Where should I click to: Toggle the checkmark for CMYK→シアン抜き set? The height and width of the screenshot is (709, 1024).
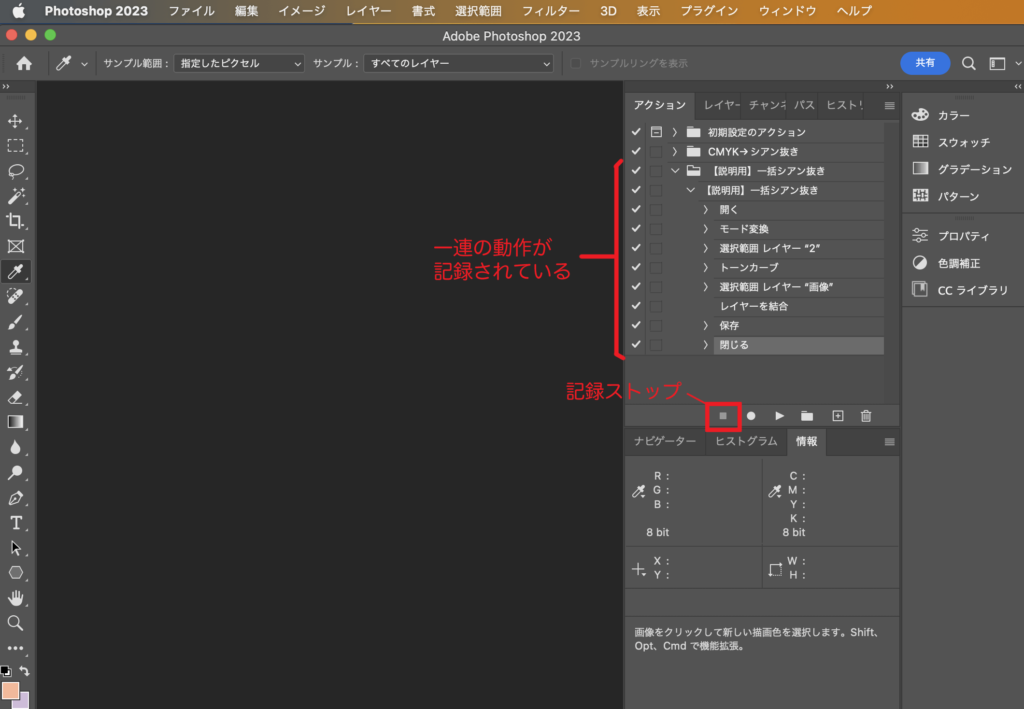636,151
